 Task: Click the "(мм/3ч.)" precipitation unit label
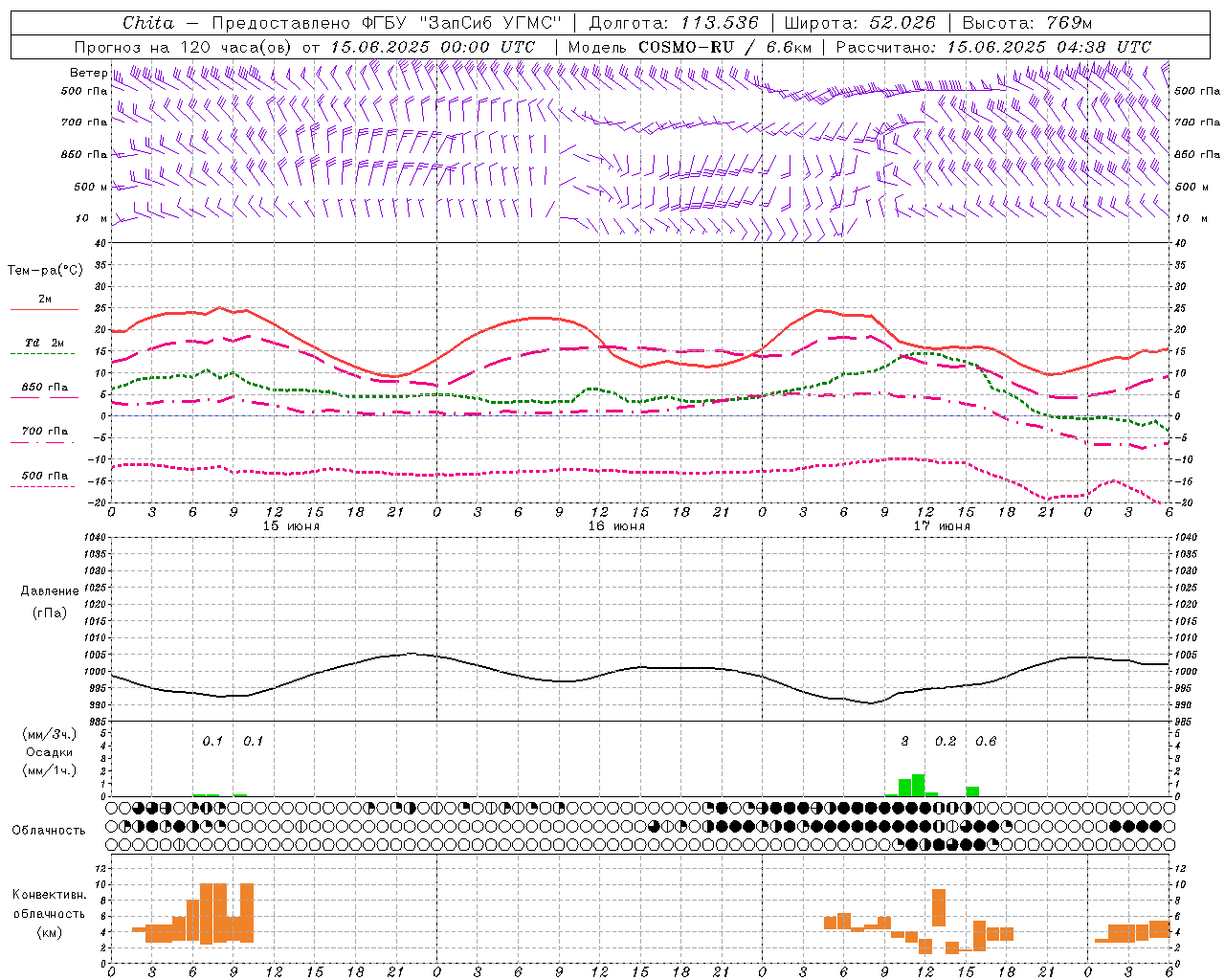click(x=48, y=734)
